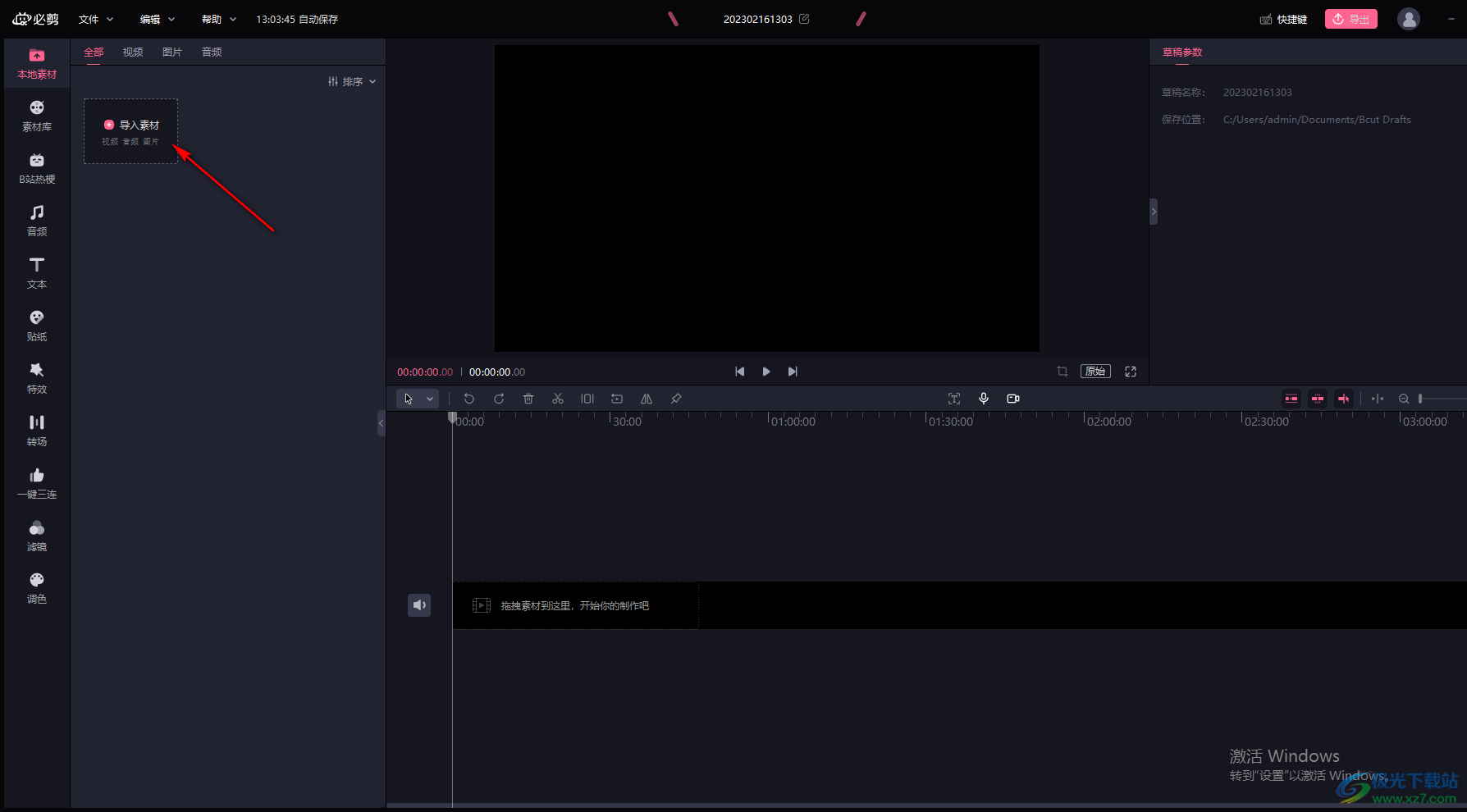Click the microphone record voiceover icon
Viewport: 1467px width, 812px height.
984,399
